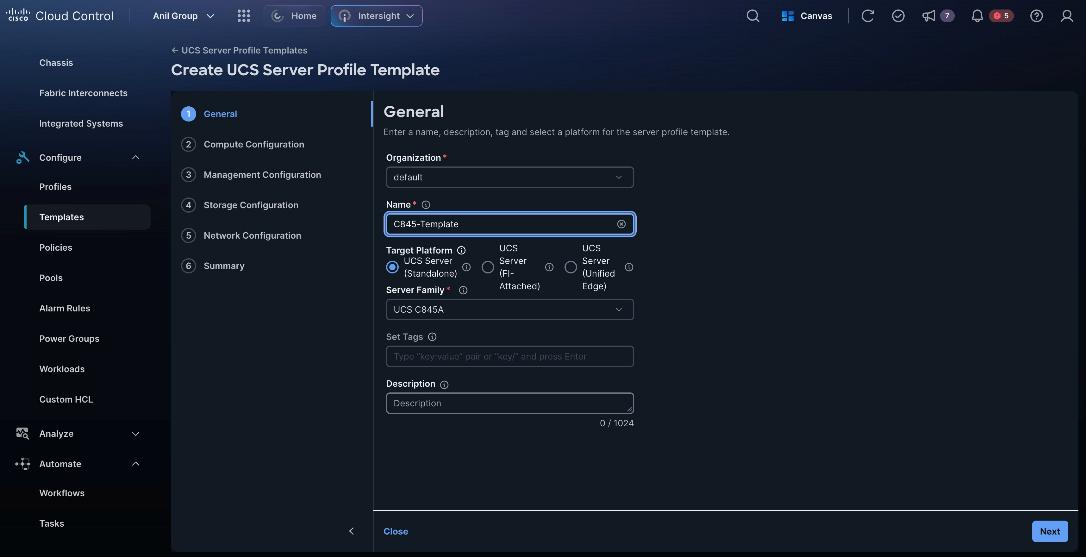
Task: Click the Target Platform info icon
Action: click(461, 250)
